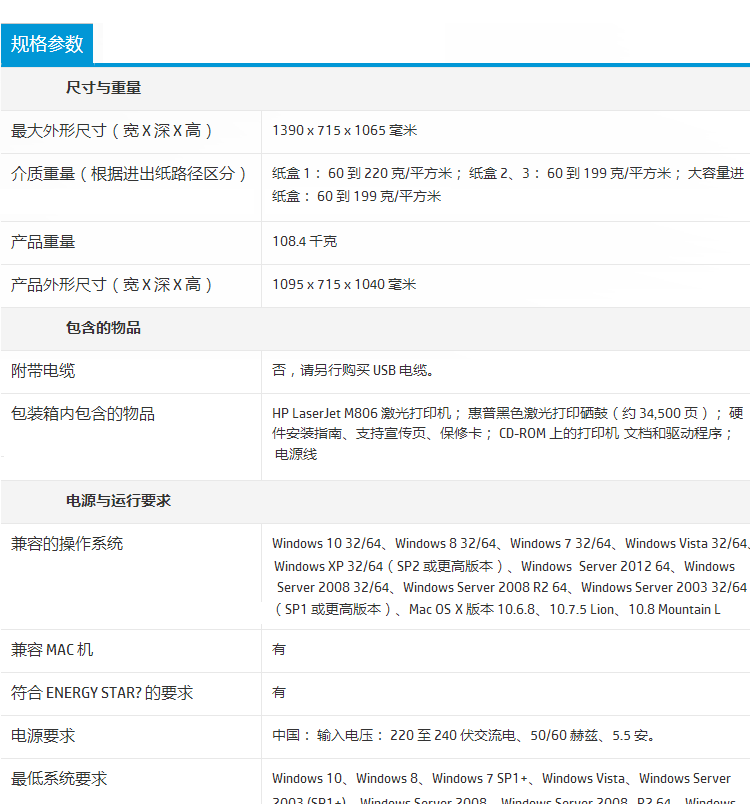Click the 最大外形尺寸（宽 X 深 X 高） label
Viewport: 750px width, 804px height.
pos(112,131)
